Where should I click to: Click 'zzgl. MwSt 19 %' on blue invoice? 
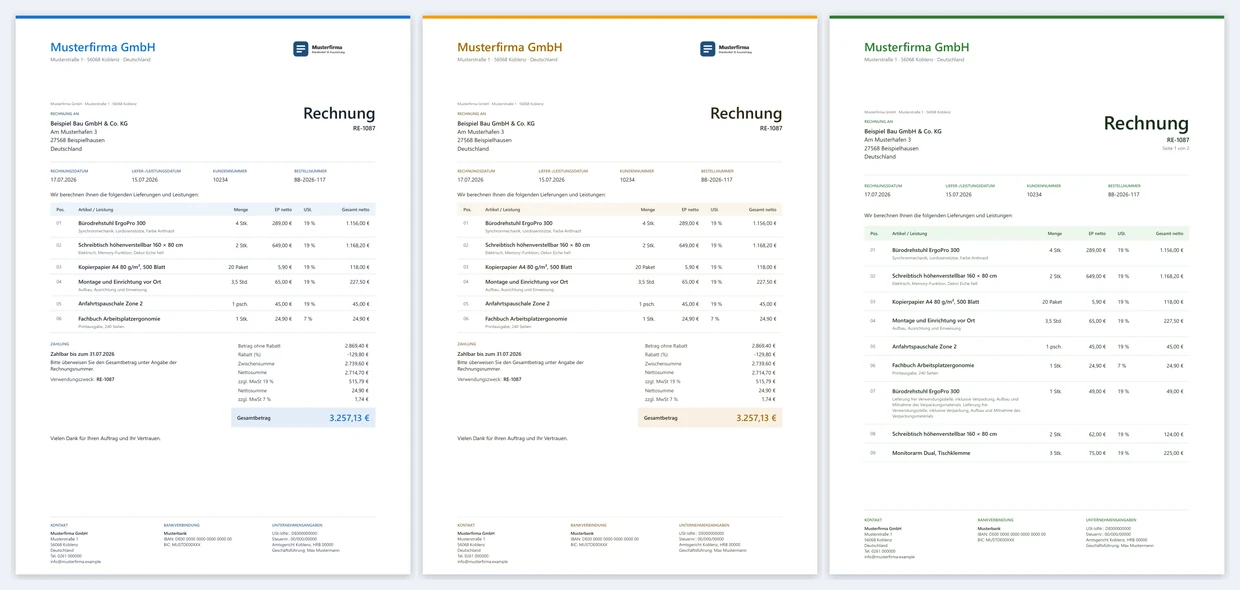[258, 381]
